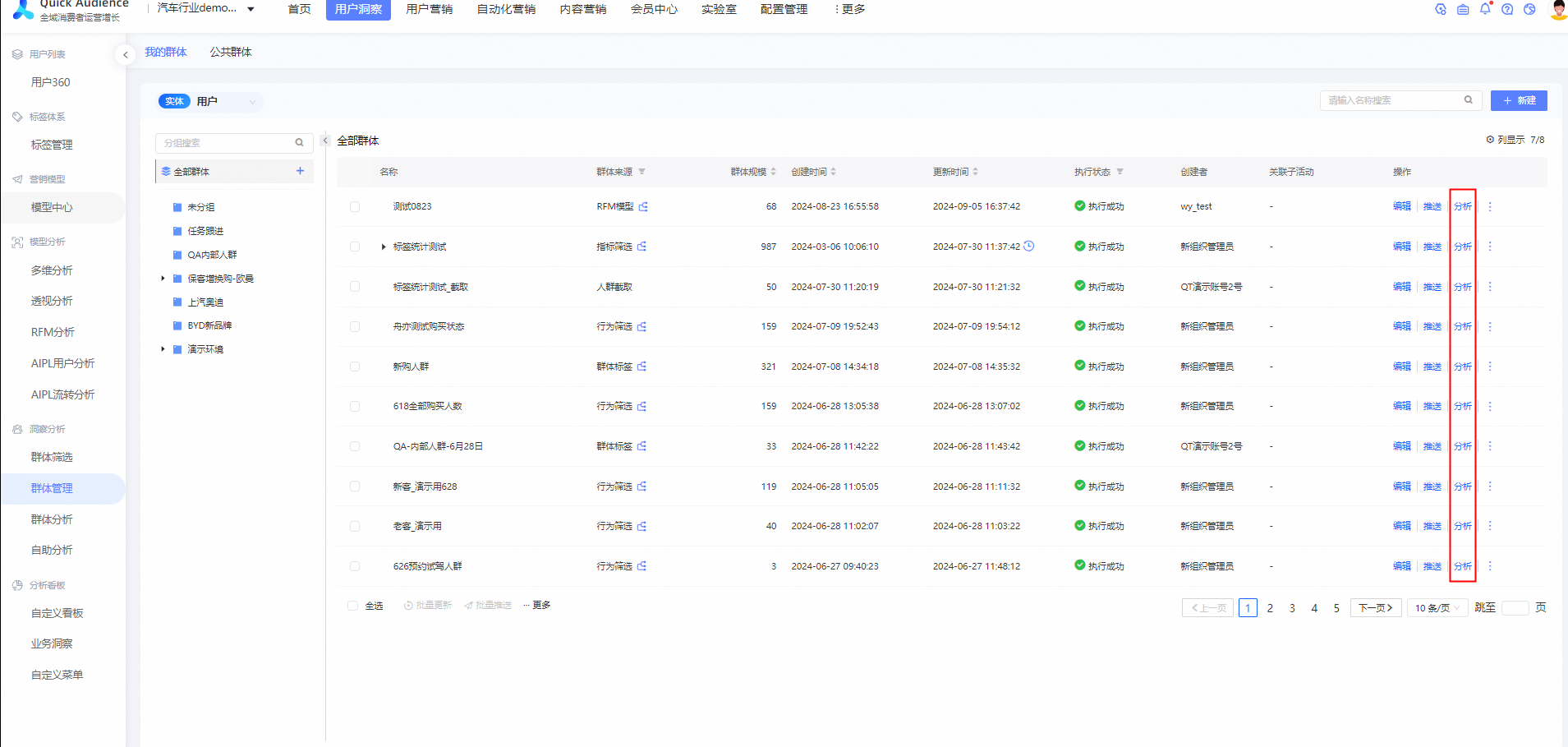Open the 更多 batch actions menu
This screenshot has height=747, width=1568.
537,605
